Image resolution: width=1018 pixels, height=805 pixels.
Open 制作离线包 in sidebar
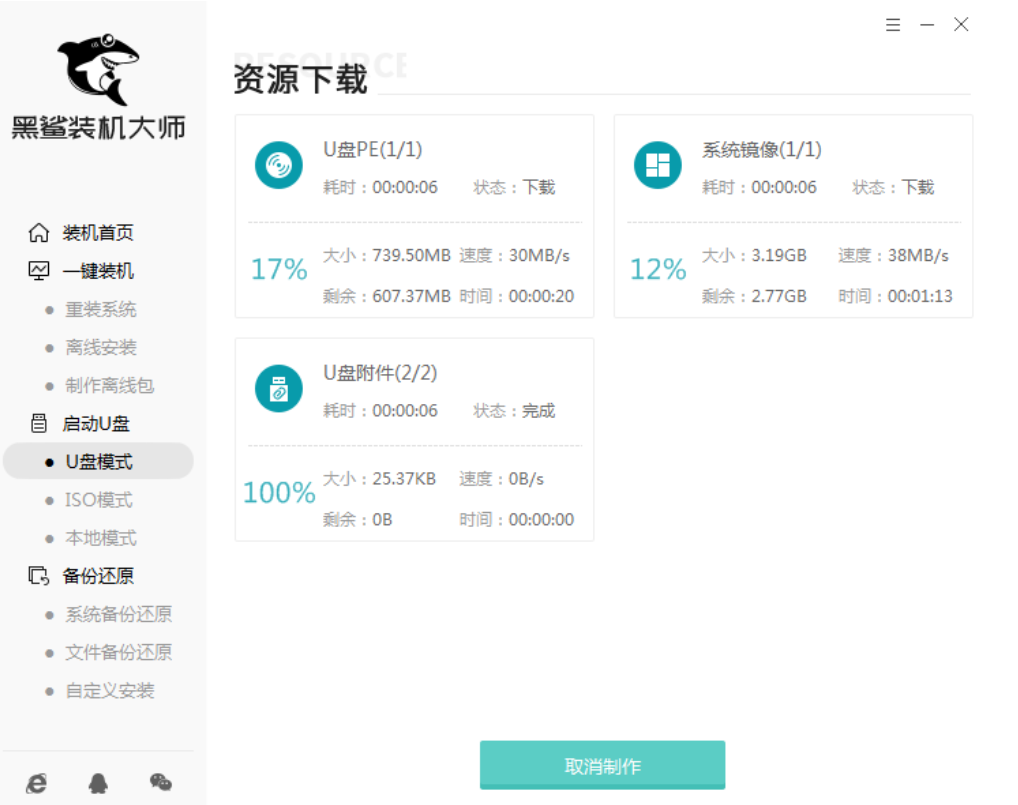point(109,385)
